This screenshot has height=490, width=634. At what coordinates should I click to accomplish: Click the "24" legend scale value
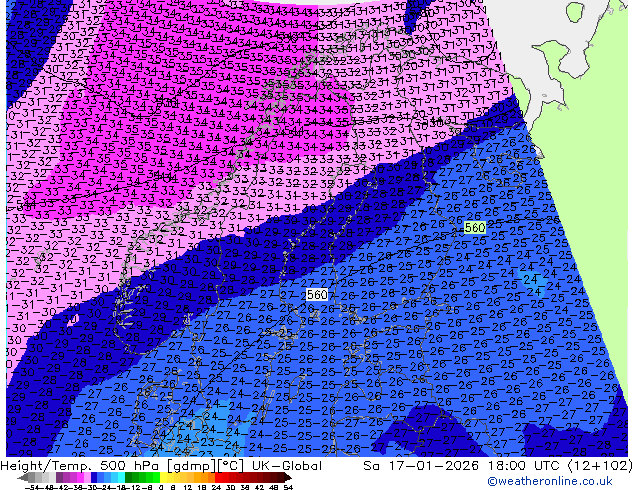coord(216,487)
